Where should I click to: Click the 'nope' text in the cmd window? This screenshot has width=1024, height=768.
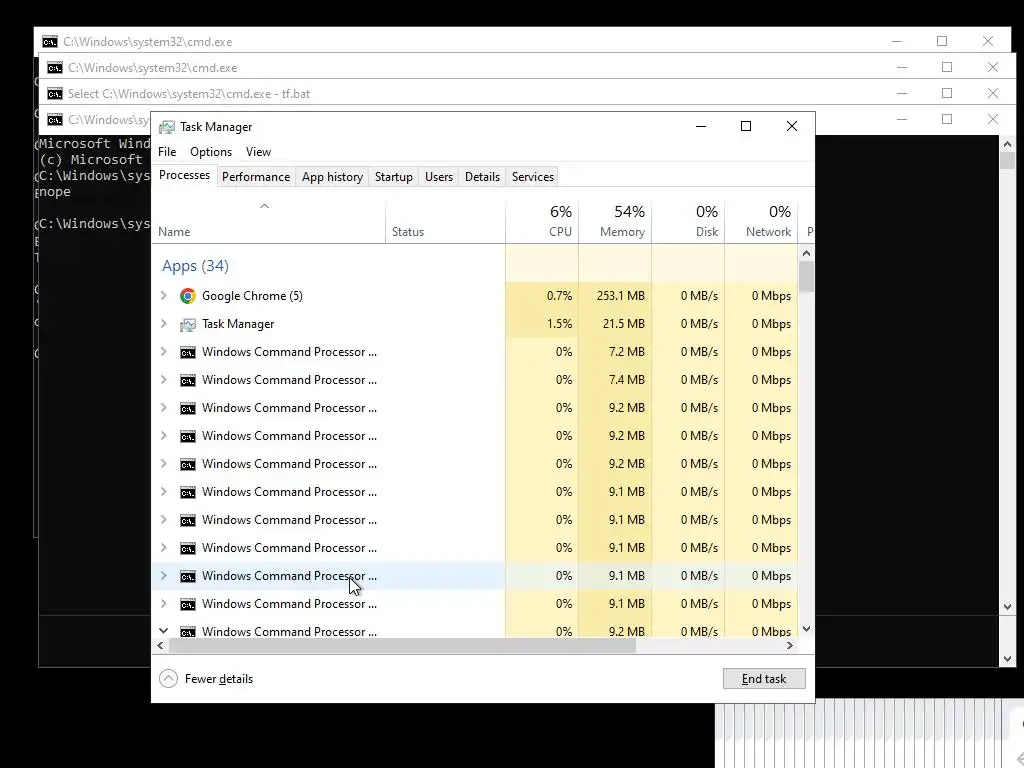[55, 192]
